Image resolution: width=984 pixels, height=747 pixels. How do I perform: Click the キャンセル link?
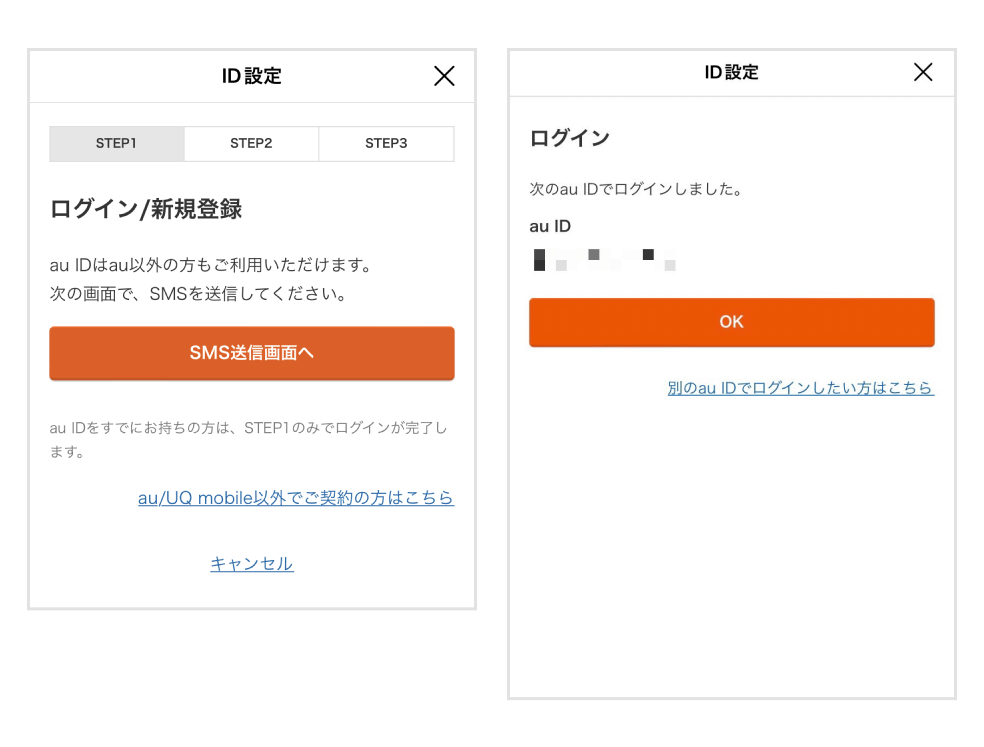coord(252,564)
